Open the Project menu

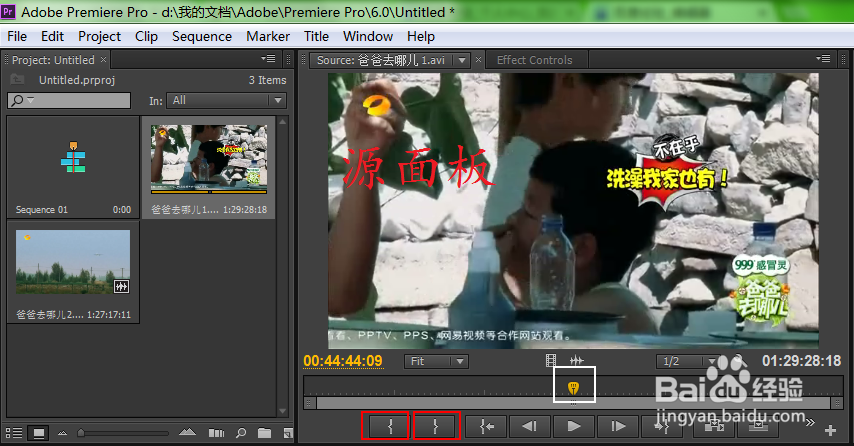click(x=99, y=36)
